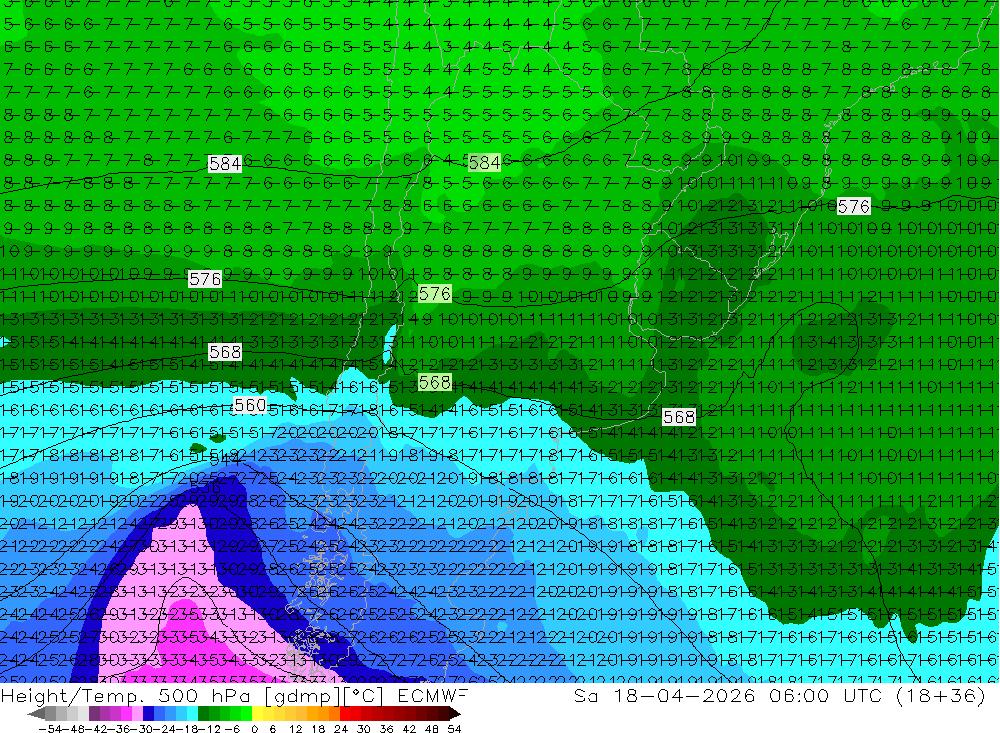The image size is (1000, 733).
Task: Click the green-highlighted 576 contour label
Action: [x=435, y=293]
